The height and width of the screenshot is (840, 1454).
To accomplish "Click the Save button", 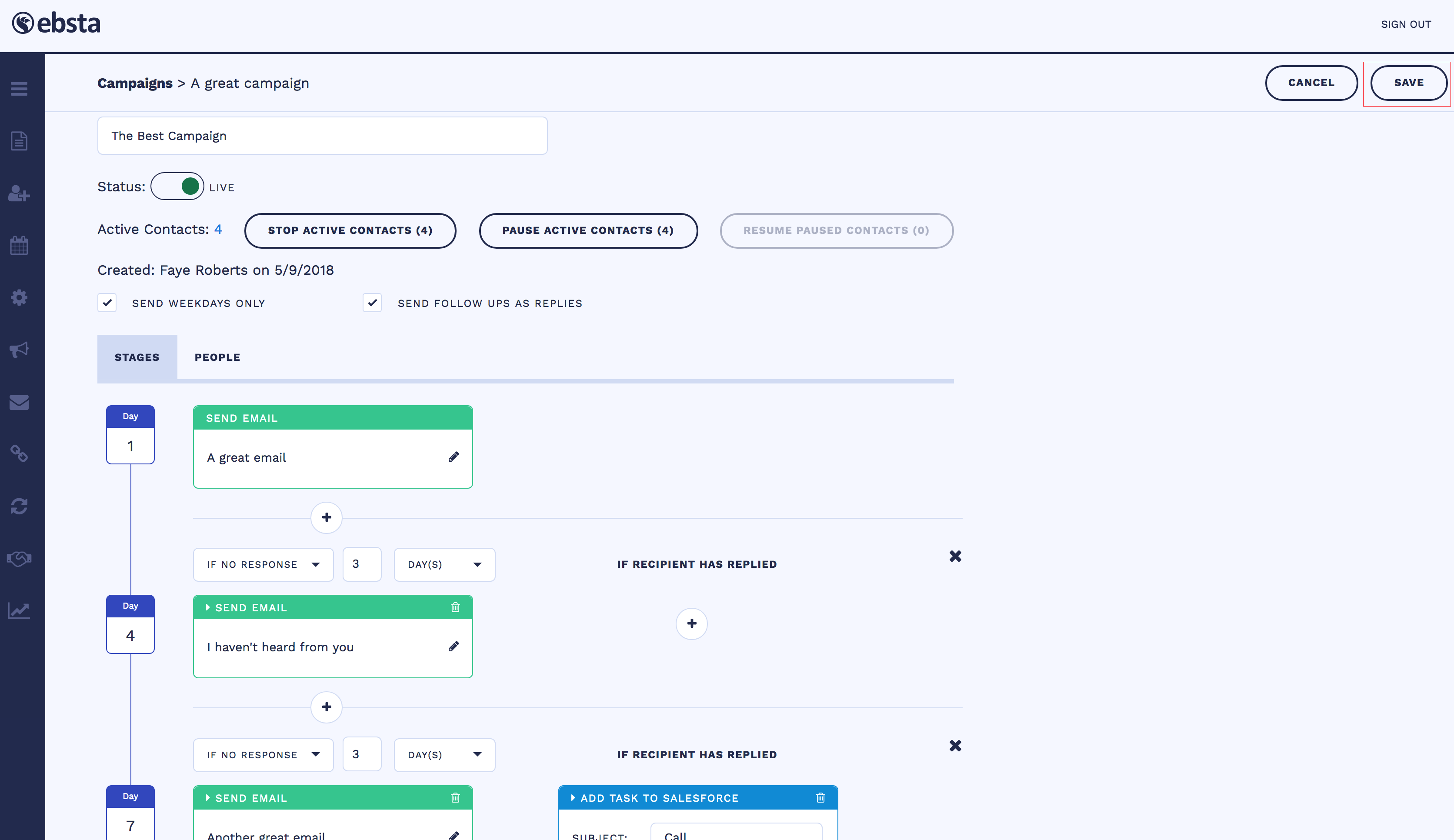I will [x=1408, y=83].
